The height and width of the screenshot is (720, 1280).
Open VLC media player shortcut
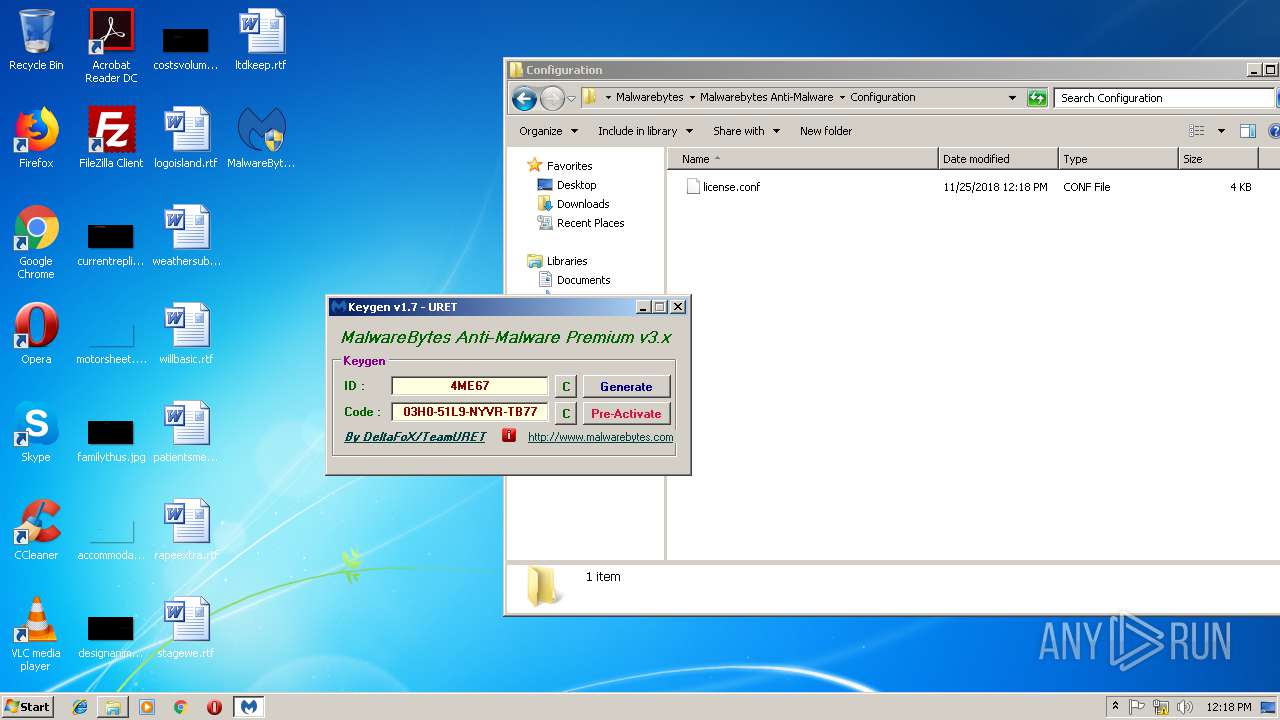[36, 634]
